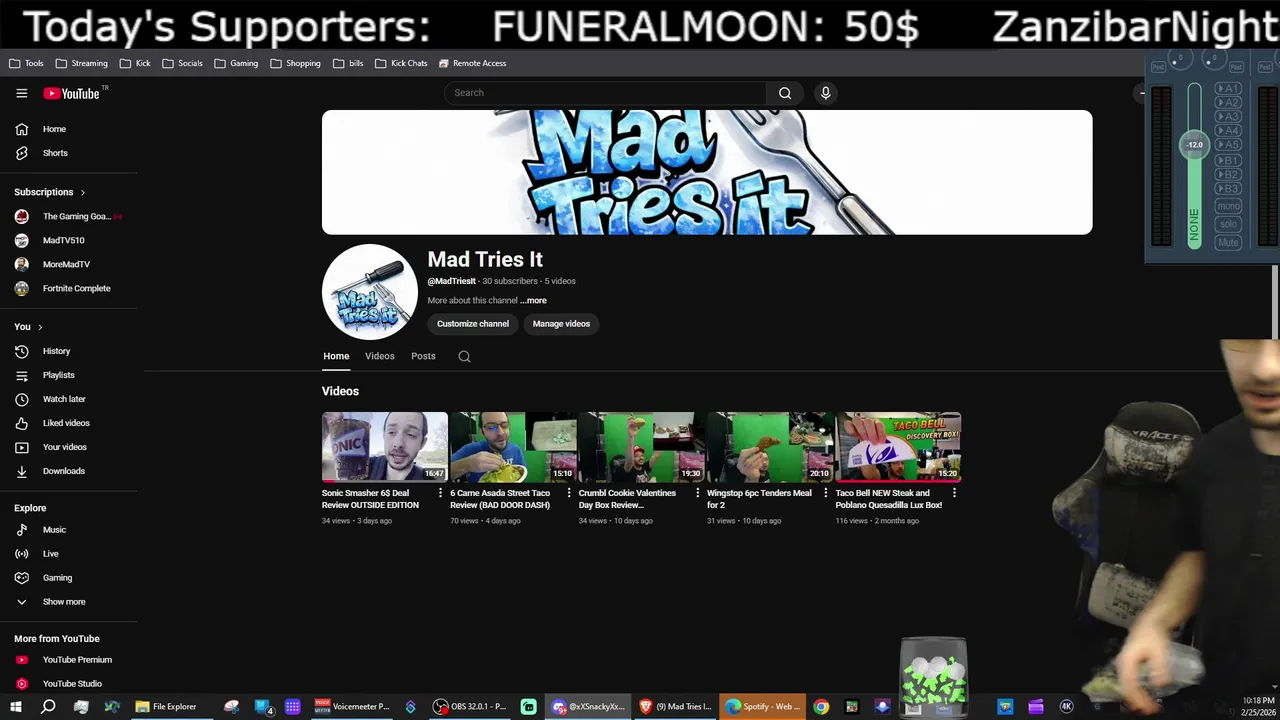
Task: Click in the YouTube search field
Action: [x=605, y=93]
